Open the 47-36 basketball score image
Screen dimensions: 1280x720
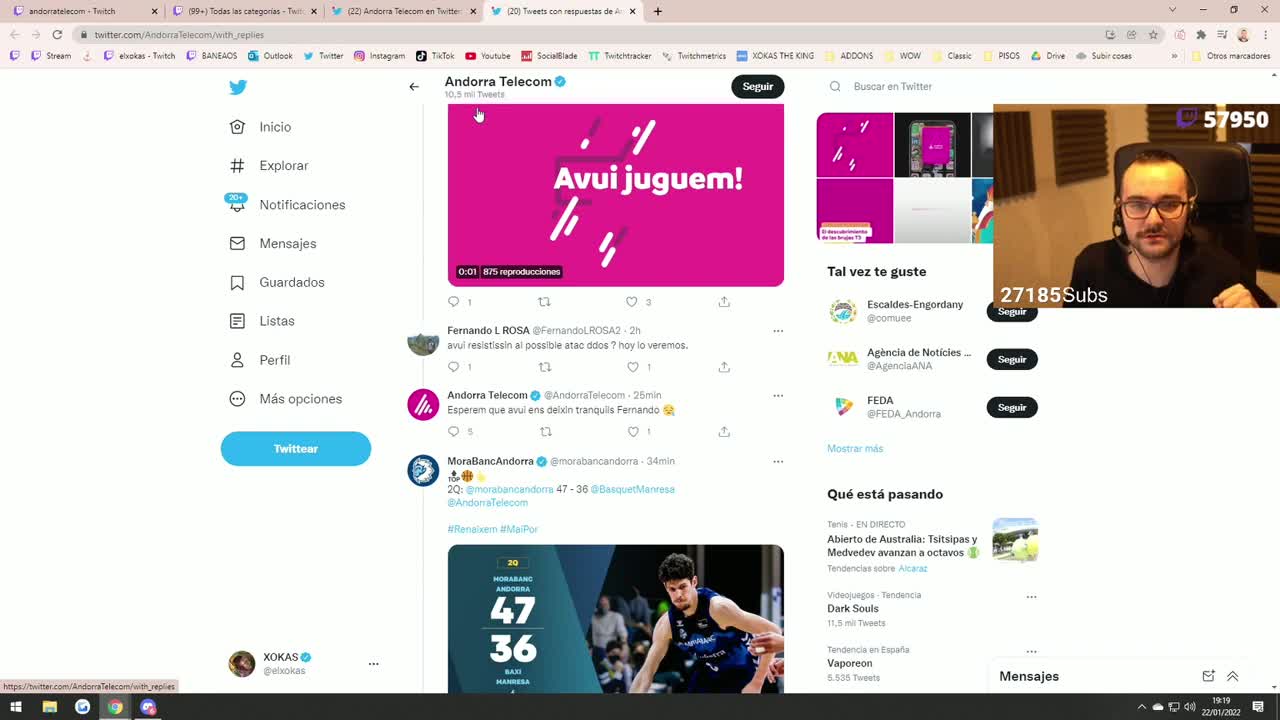pos(616,619)
